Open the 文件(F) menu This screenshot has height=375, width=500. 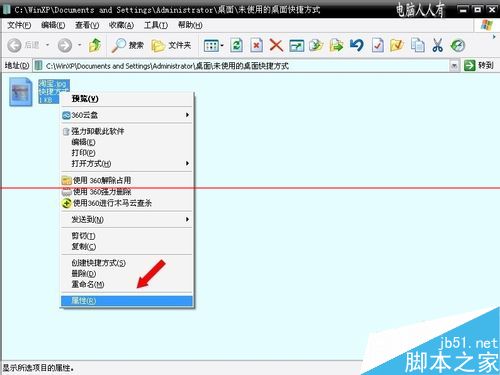tap(19, 25)
